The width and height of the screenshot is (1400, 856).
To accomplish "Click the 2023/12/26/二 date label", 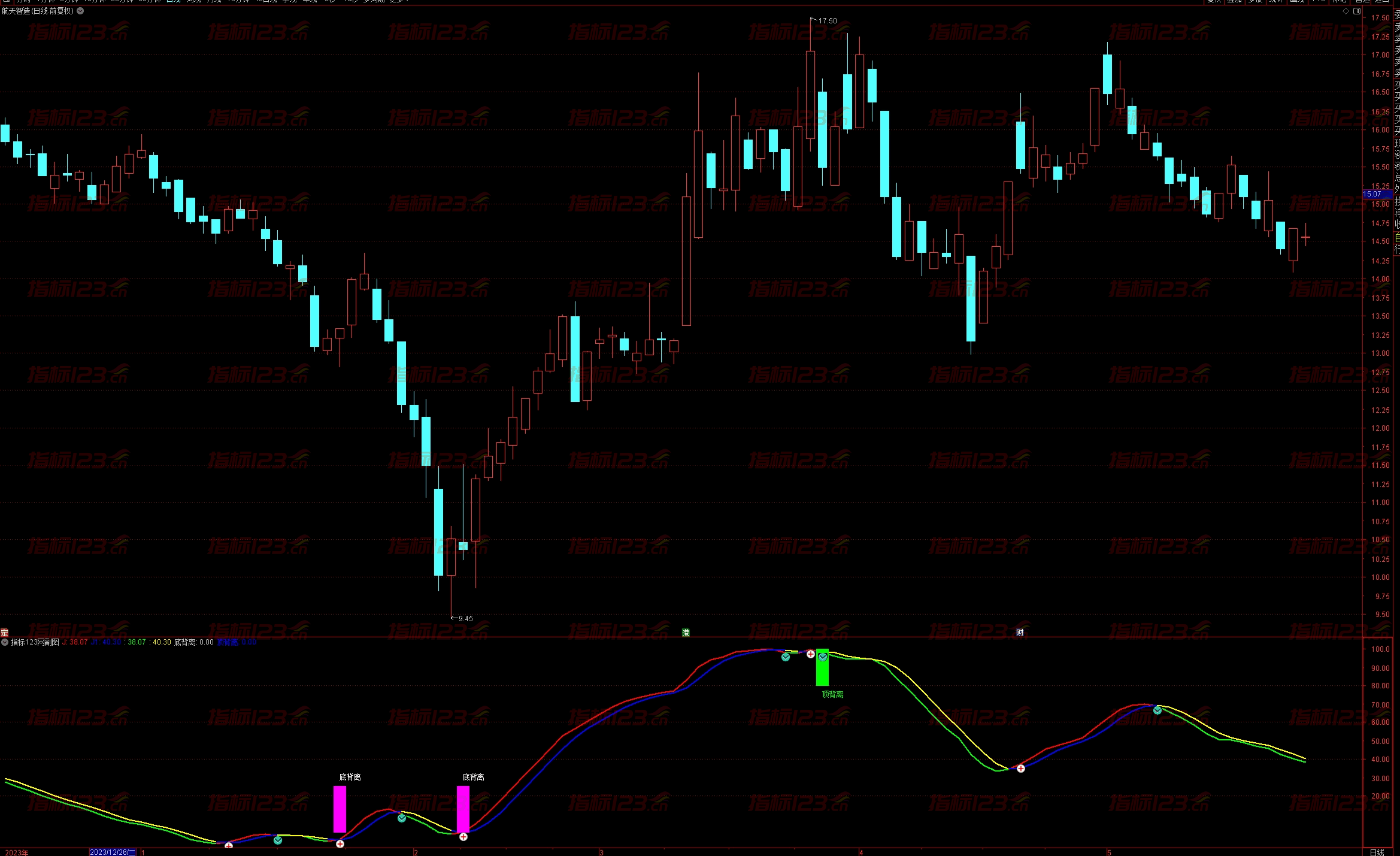I will click(113, 852).
